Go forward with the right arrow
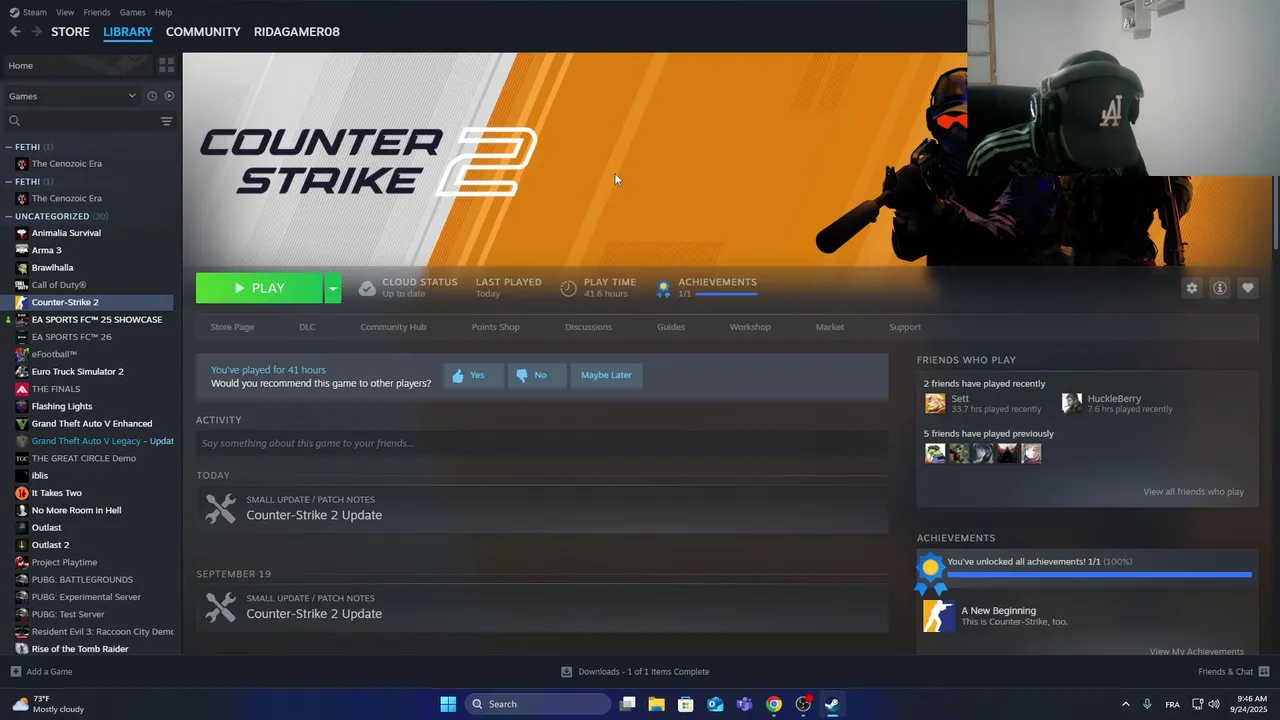The width and height of the screenshot is (1280, 720). 36,32
